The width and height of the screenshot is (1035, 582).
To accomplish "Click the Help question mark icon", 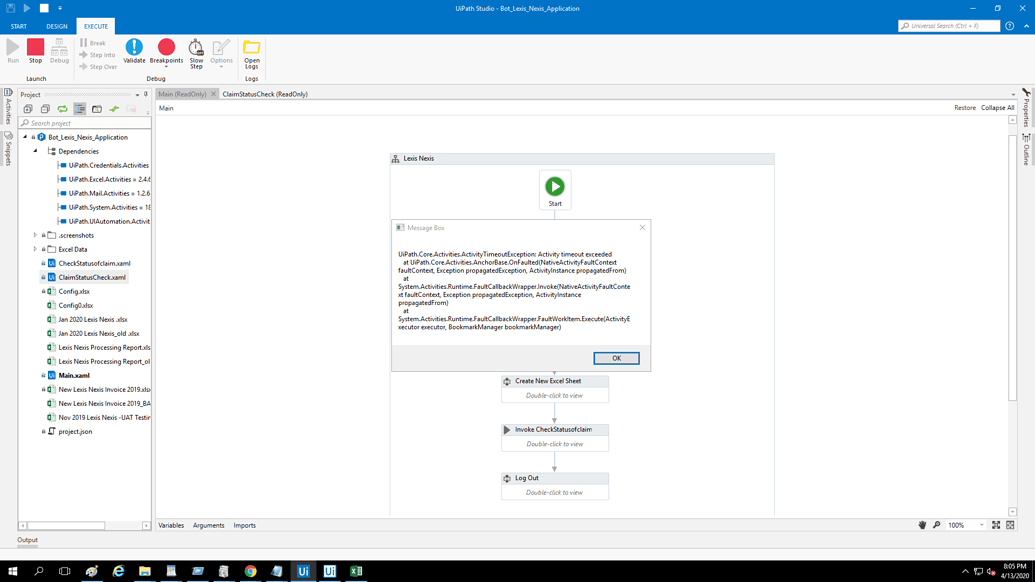I will pyautogui.click(x=1009, y=26).
